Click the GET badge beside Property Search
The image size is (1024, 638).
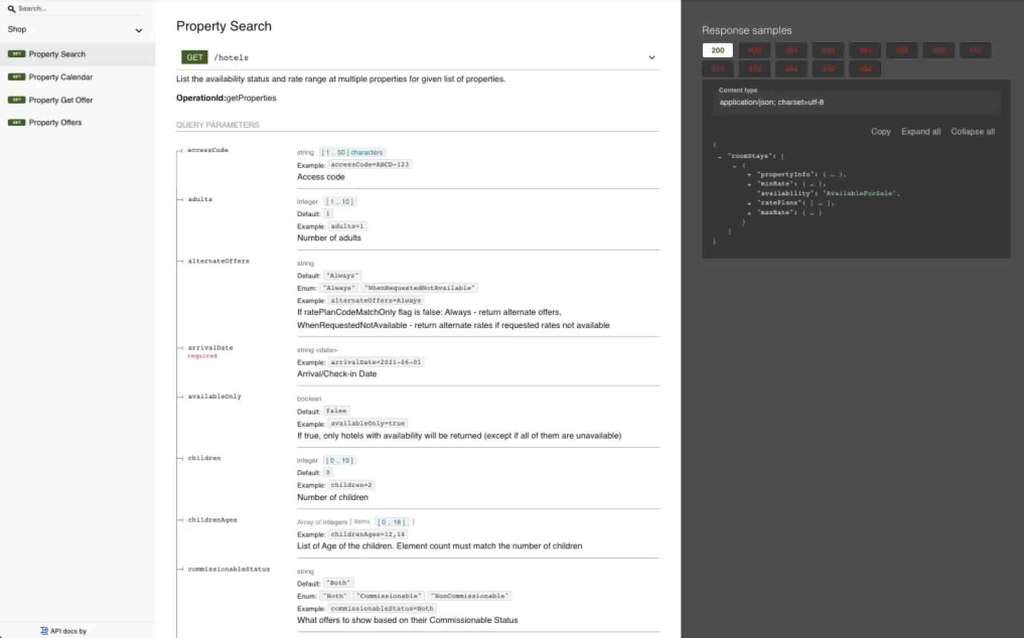[16, 54]
